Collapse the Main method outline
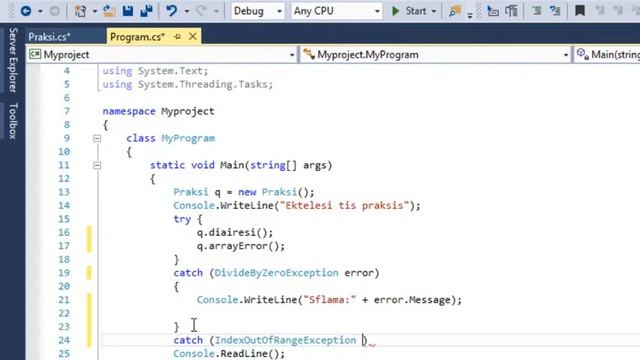This screenshot has height=360, width=640. click(x=97, y=165)
